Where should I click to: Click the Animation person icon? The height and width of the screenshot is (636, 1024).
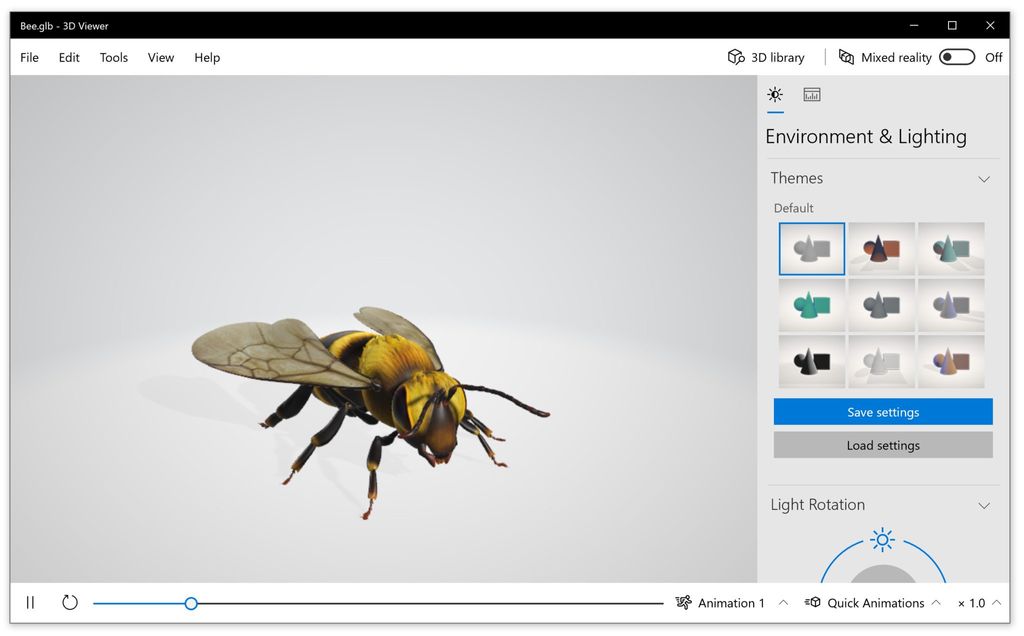(684, 602)
